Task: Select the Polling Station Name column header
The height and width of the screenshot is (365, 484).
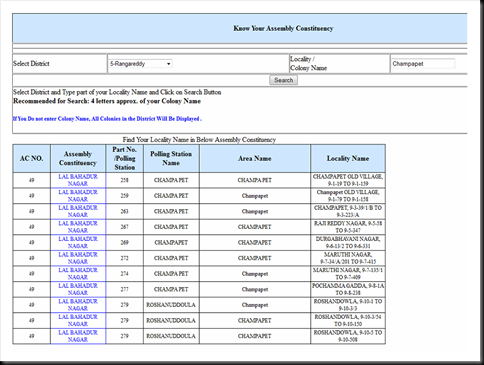Action: tap(171, 158)
